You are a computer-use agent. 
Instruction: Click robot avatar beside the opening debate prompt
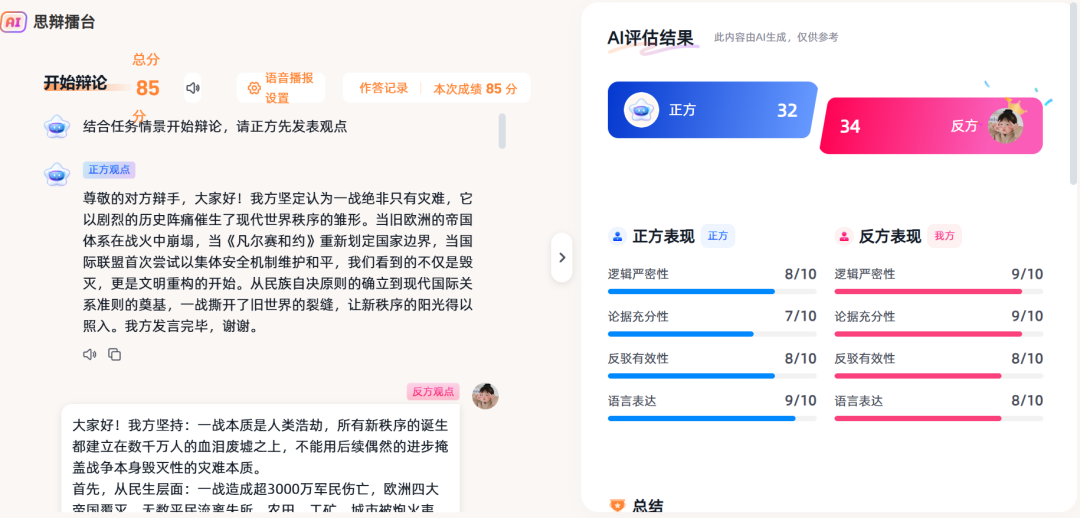point(56,127)
